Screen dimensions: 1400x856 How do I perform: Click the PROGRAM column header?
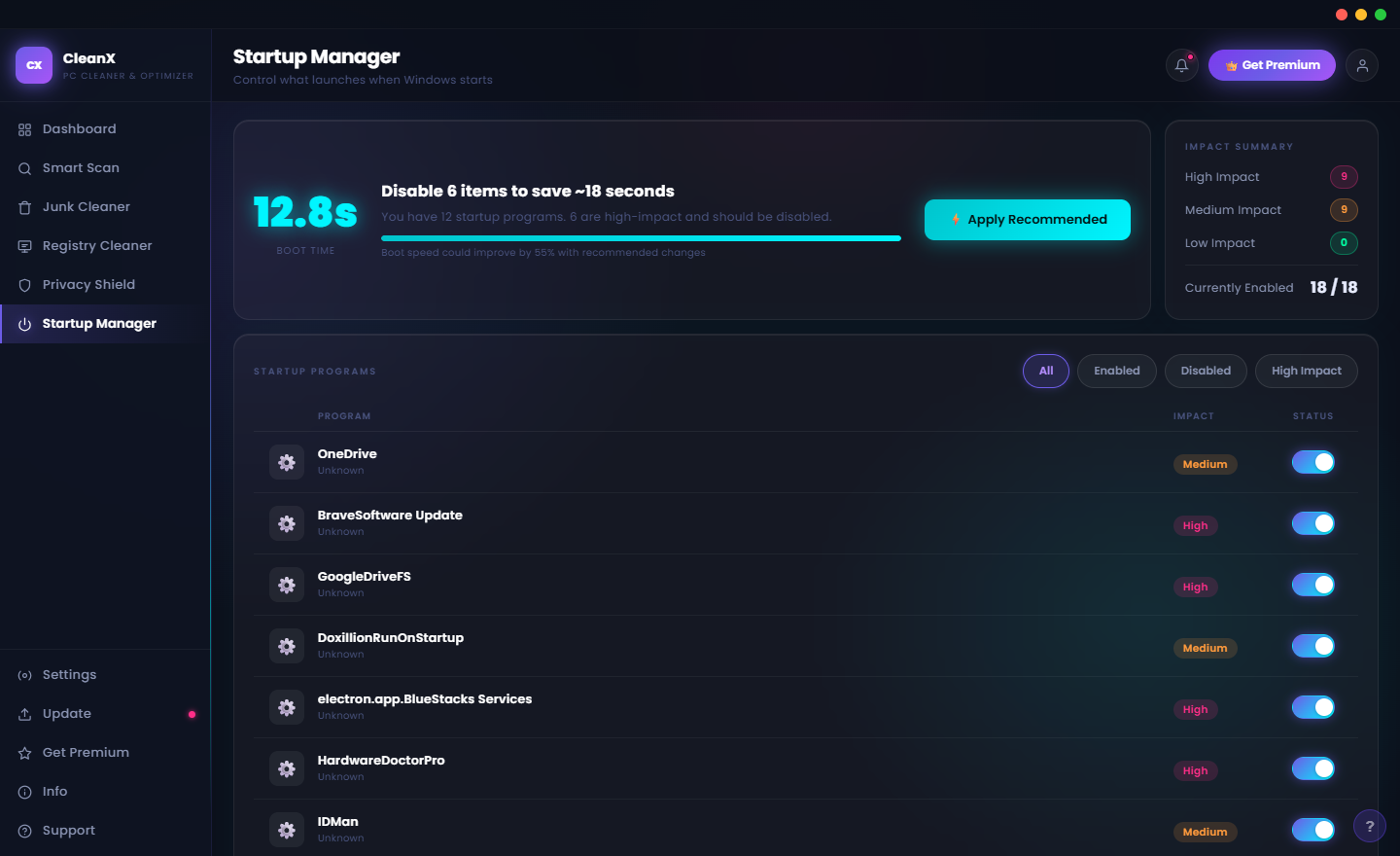pos(344,416)
